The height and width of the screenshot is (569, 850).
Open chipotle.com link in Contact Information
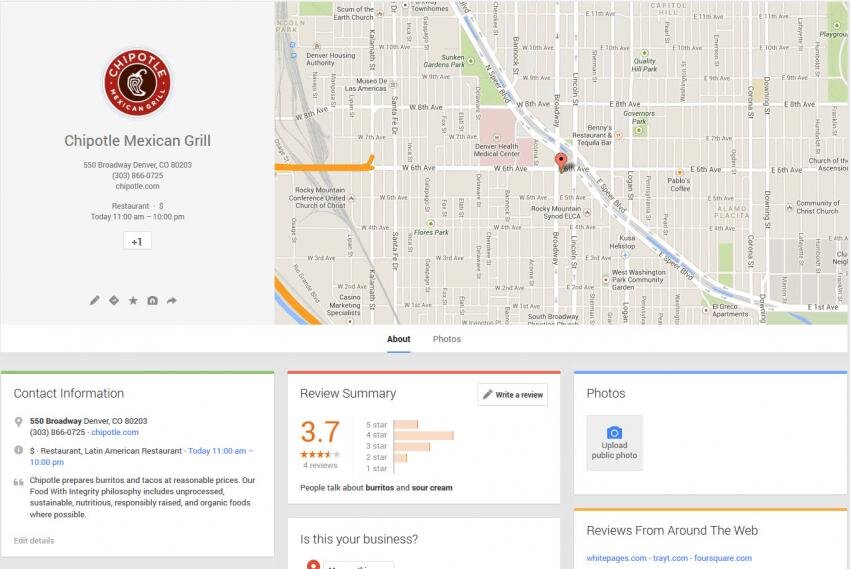click(115, 432)
